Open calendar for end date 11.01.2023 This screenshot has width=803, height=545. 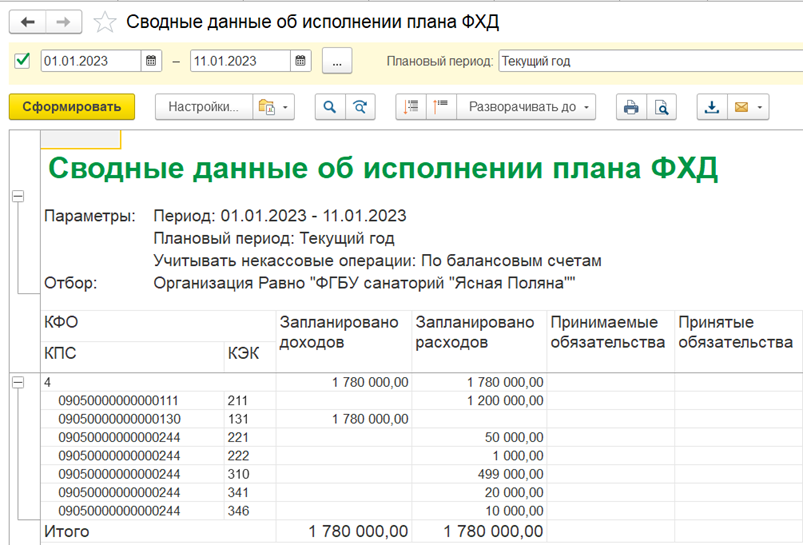tap(301, 61)
